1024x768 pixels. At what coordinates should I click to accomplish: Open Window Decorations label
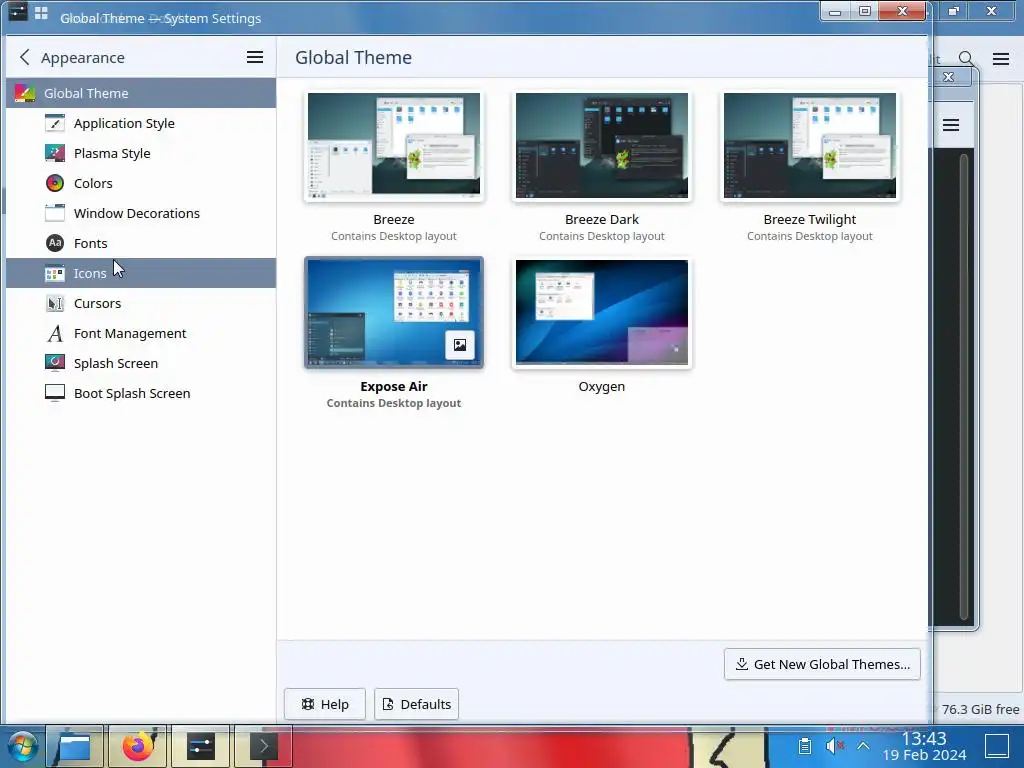pos(136,214)
